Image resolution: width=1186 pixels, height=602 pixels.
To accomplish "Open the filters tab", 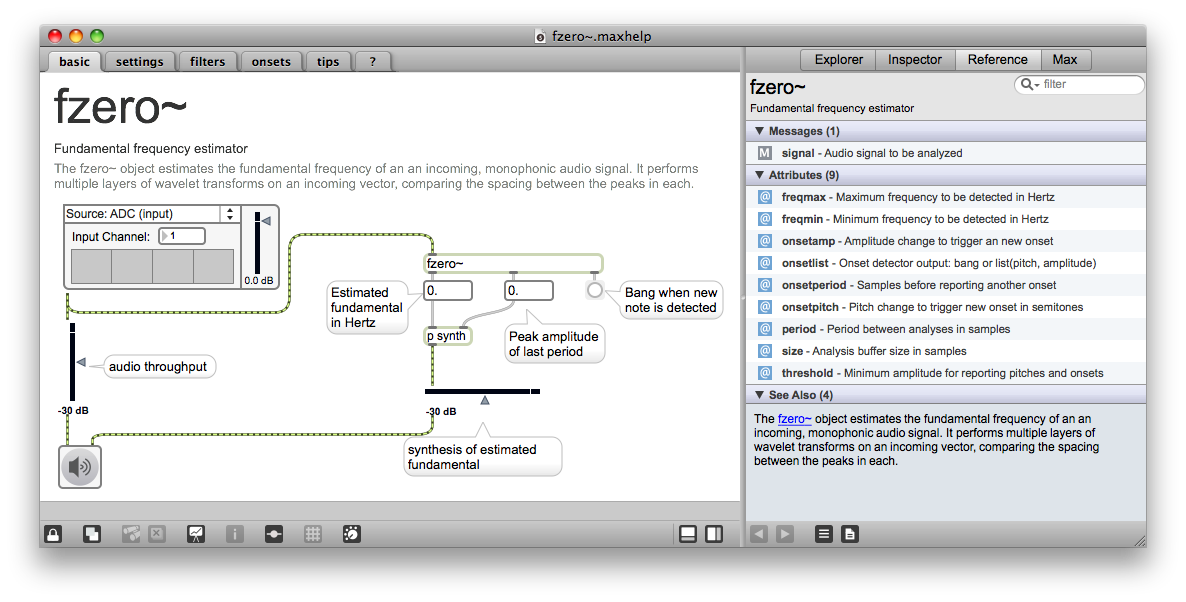I will [207, 62].
